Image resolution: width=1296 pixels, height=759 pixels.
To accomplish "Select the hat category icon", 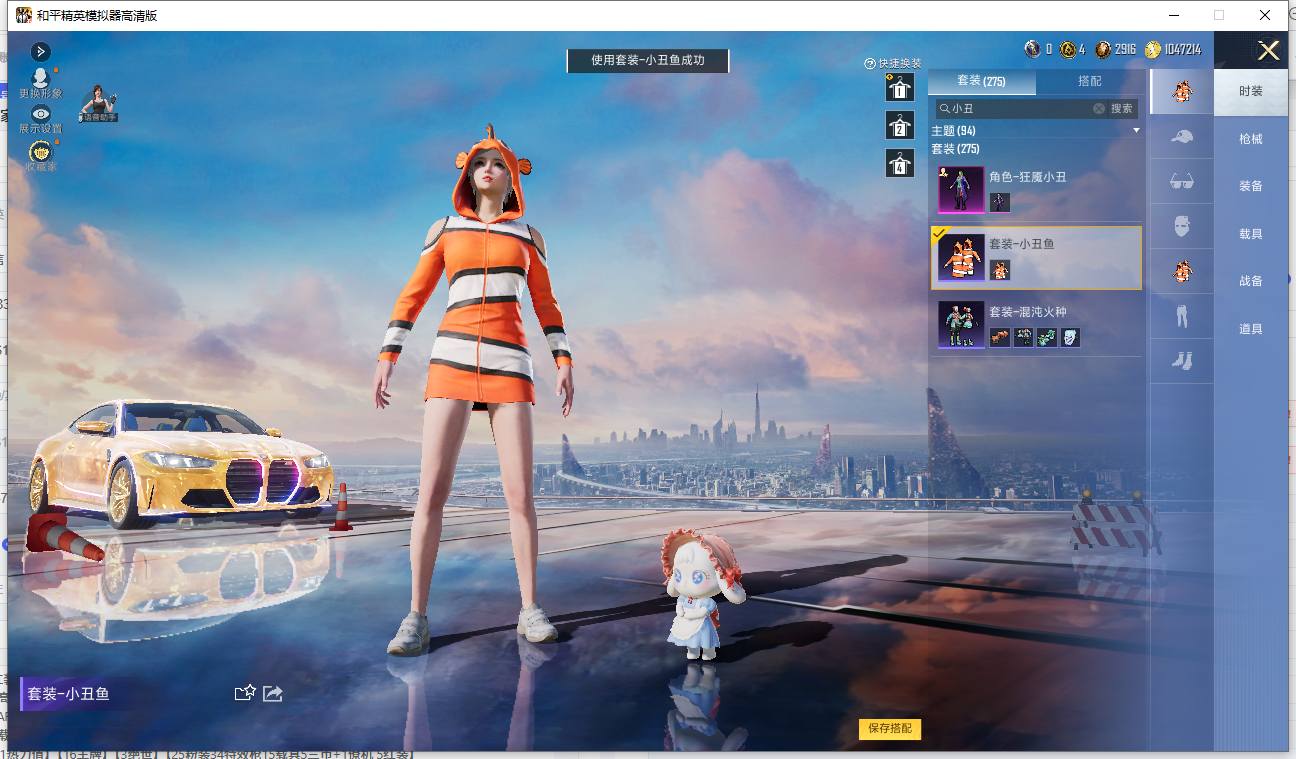I will (x=1182, y=136).
